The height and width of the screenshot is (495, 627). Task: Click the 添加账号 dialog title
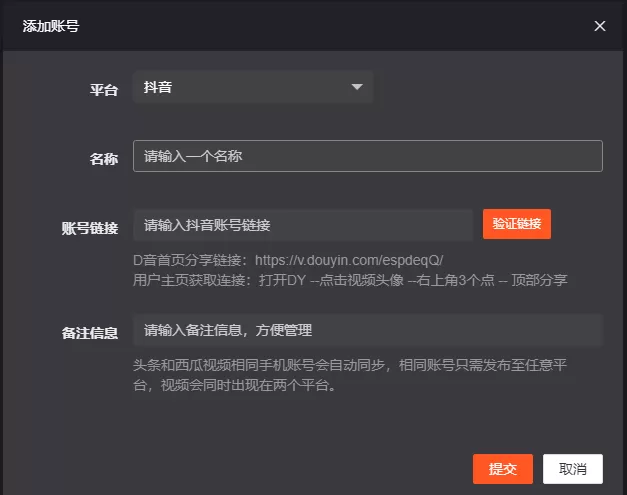(x=51, y=26)
